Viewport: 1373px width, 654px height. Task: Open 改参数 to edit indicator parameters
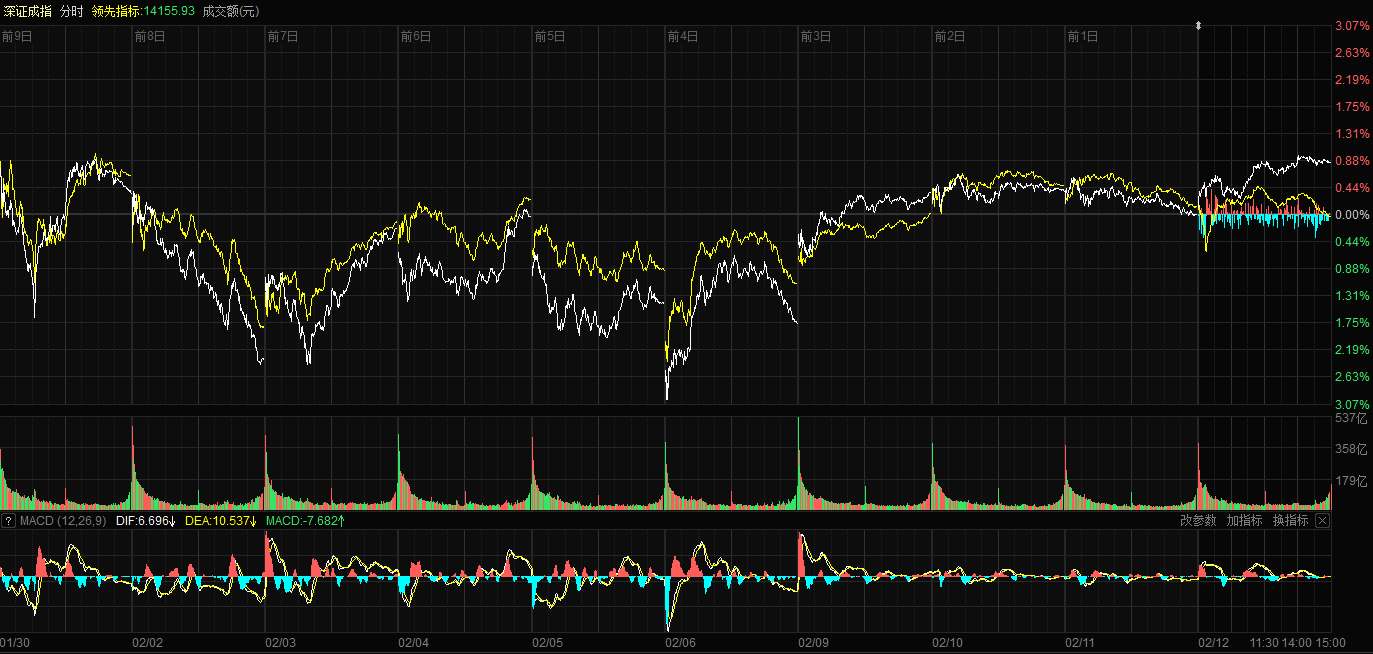[1198, 521]
